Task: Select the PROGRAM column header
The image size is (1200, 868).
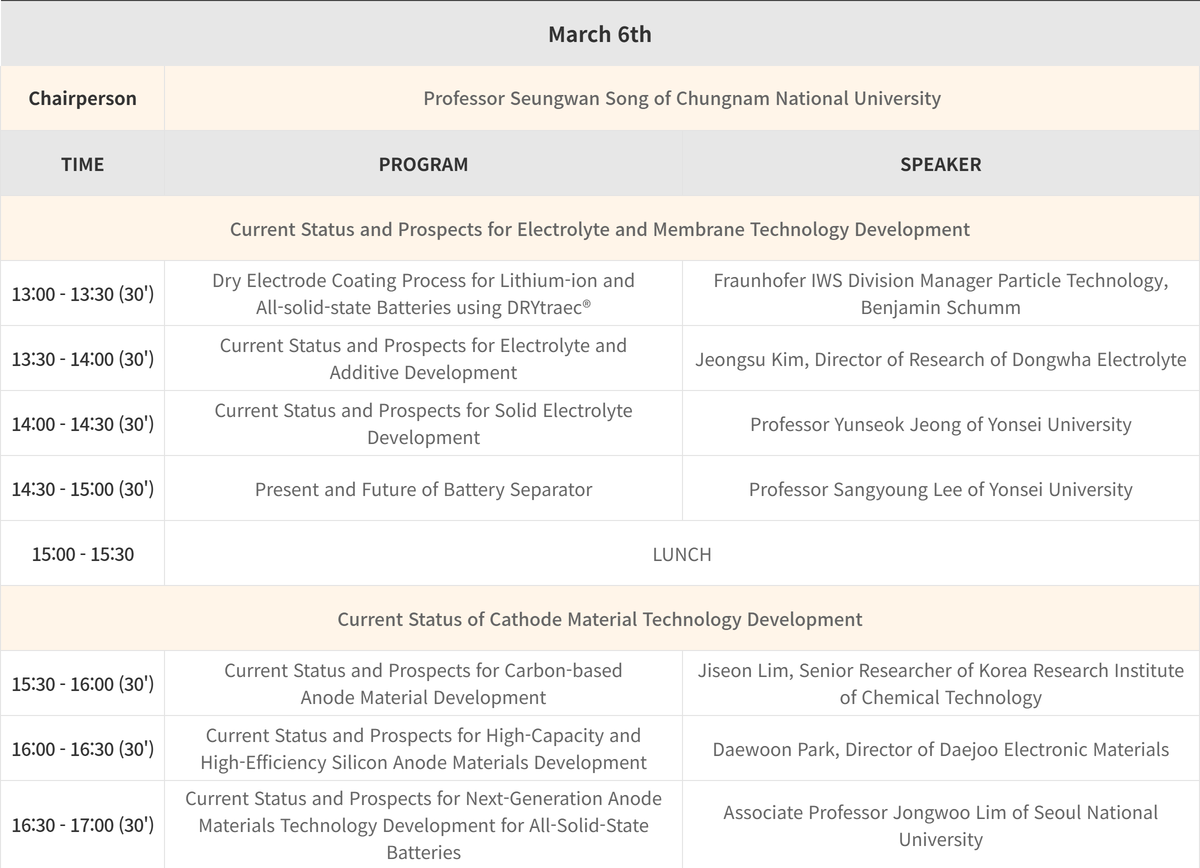Action: 423,164
